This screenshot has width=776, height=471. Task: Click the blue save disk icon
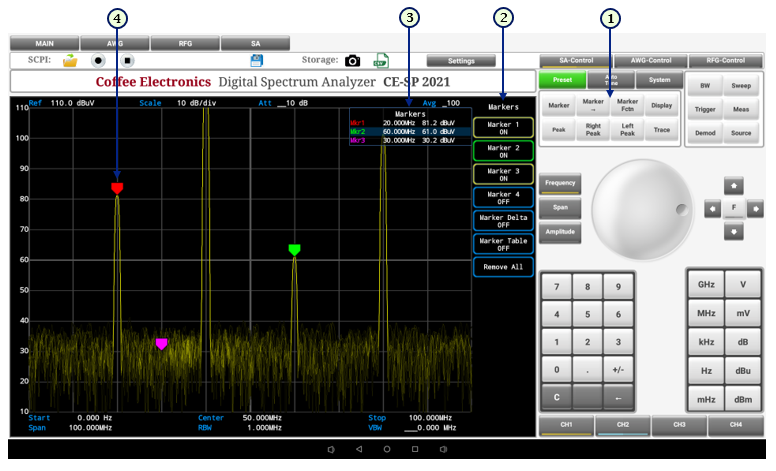[x=256, y=61]
